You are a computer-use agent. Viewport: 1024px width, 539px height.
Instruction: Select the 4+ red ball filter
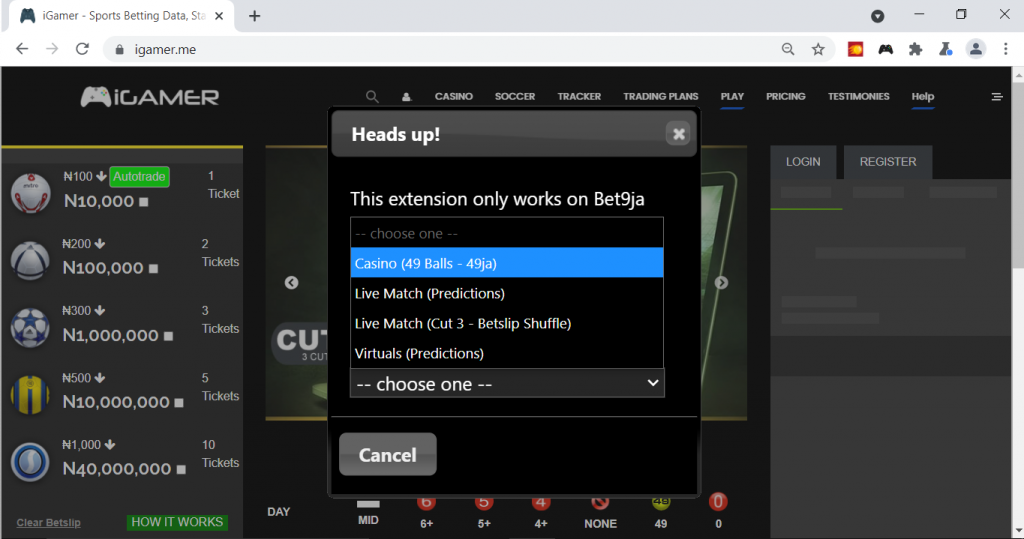[x=541, y=504]
